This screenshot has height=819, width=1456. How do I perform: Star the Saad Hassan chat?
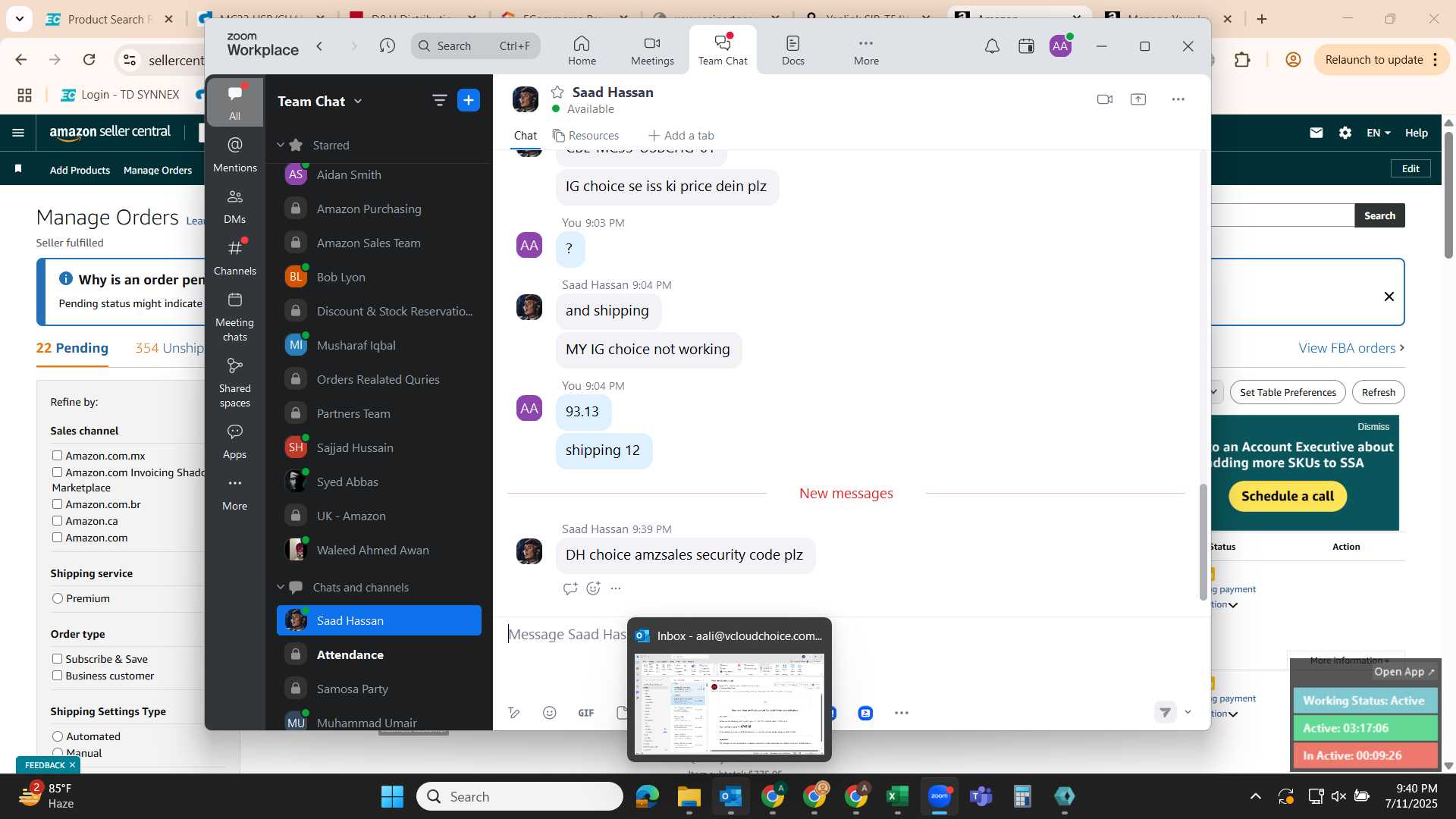557,92
